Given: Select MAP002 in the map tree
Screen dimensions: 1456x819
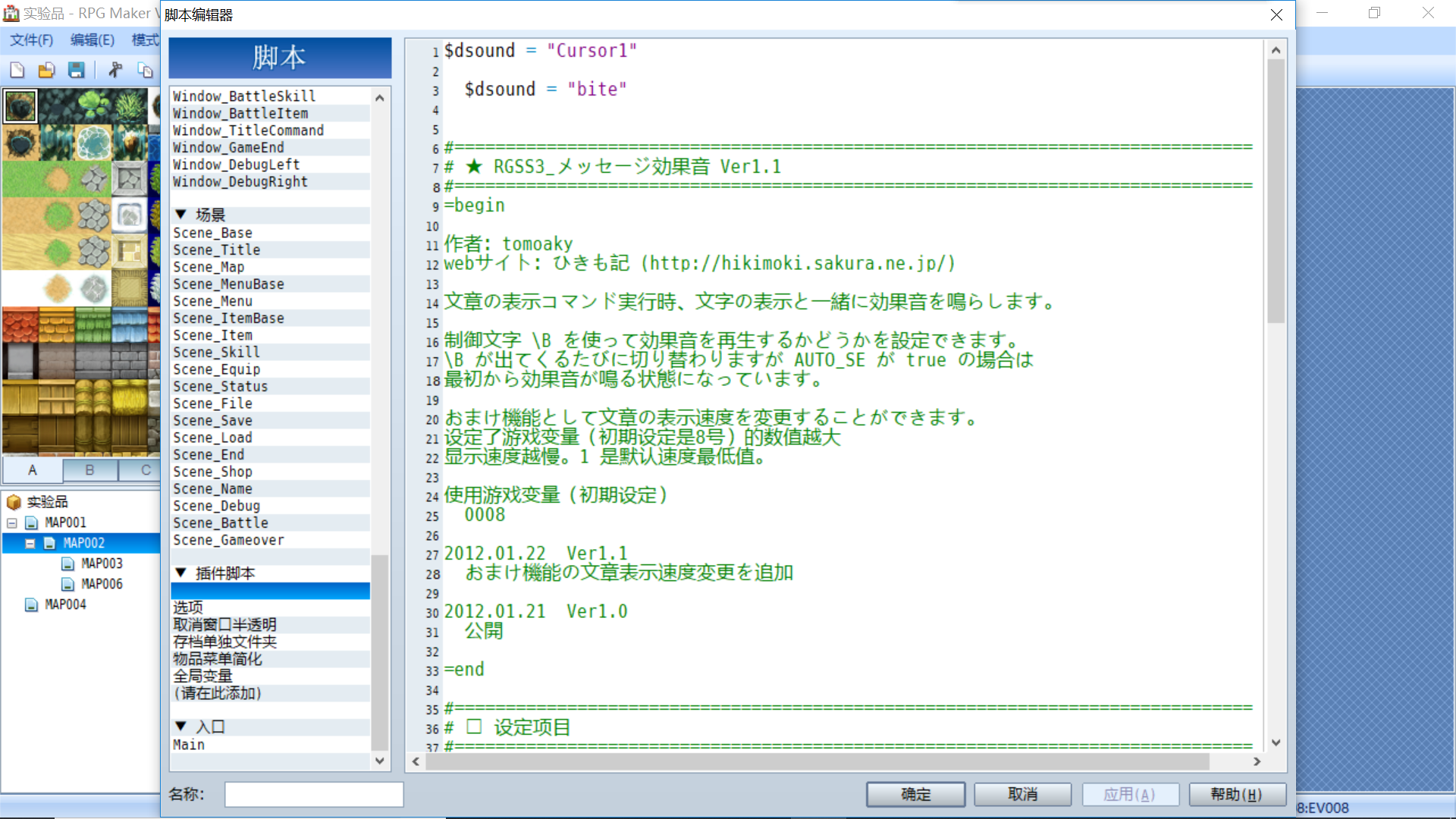Looking at the screenshot, I should point(83,543).
